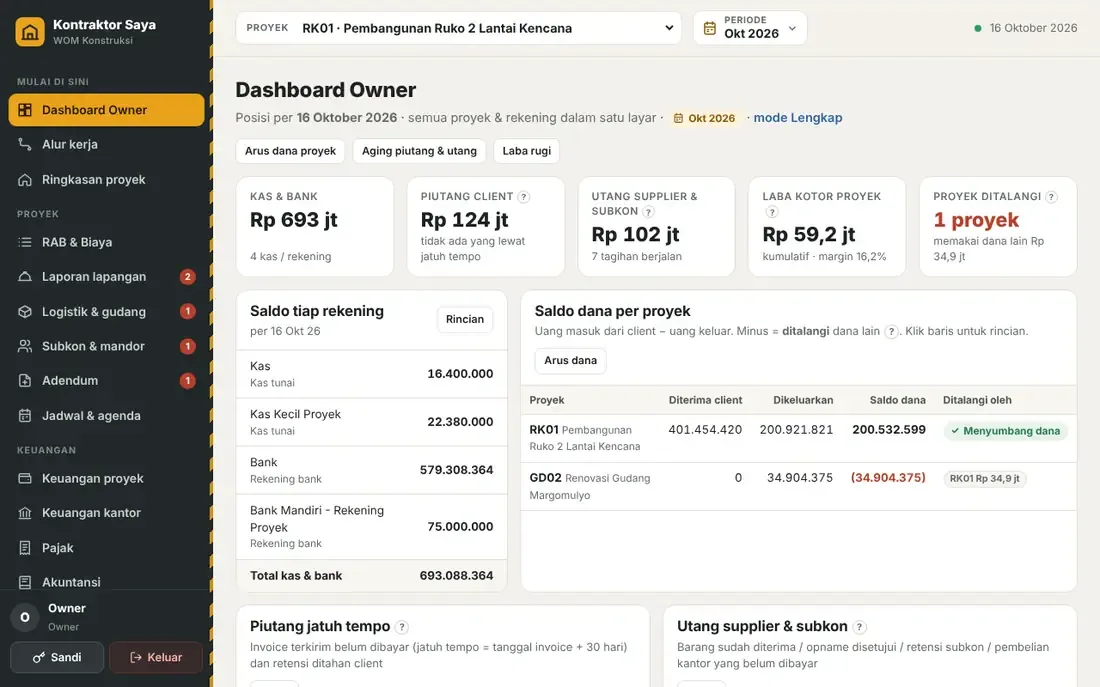
Task: Click the GD02 Renovasi Gudang Margomulyo row
Action: (798, 486)
